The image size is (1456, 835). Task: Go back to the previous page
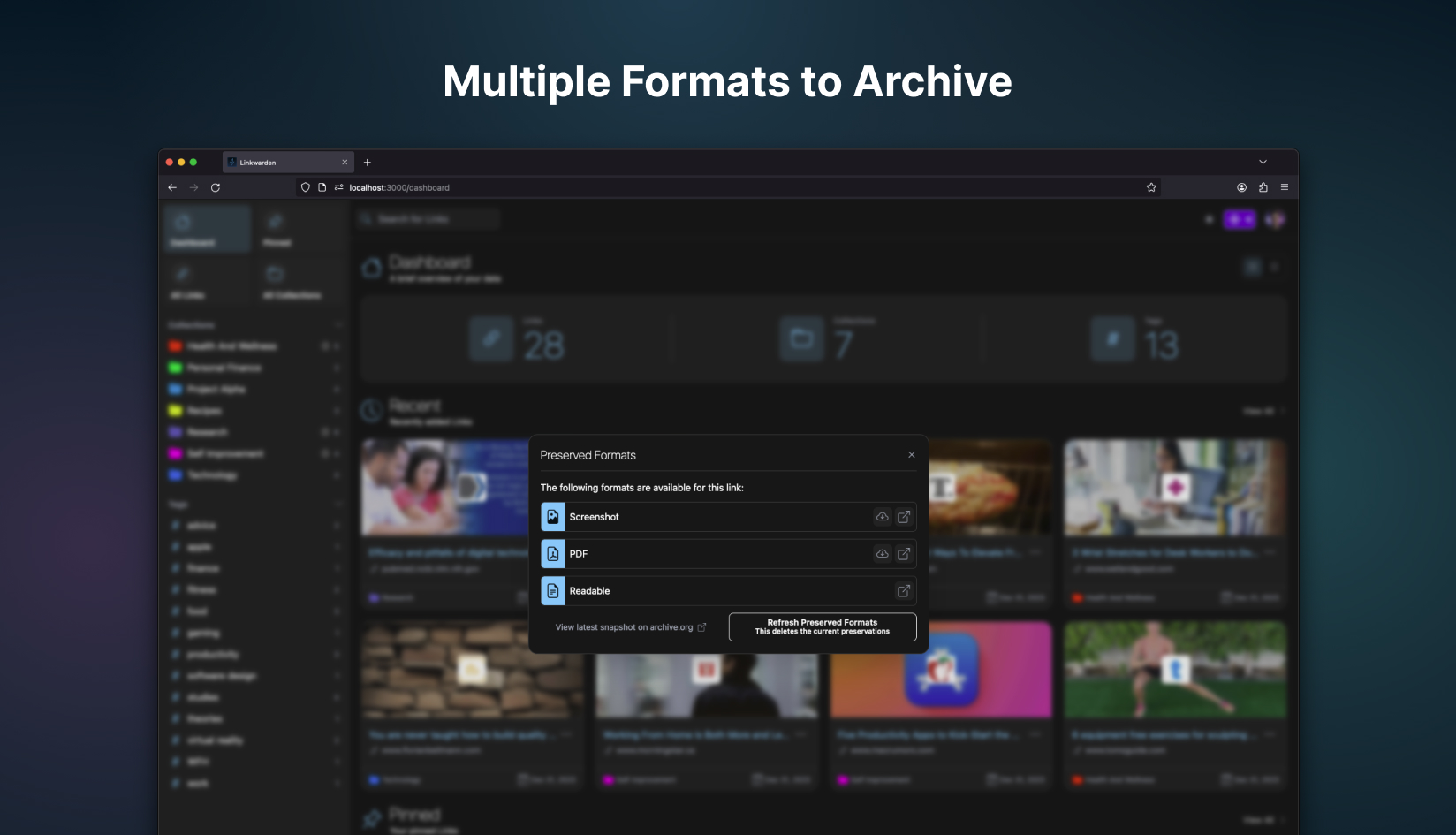pos(172,187)
